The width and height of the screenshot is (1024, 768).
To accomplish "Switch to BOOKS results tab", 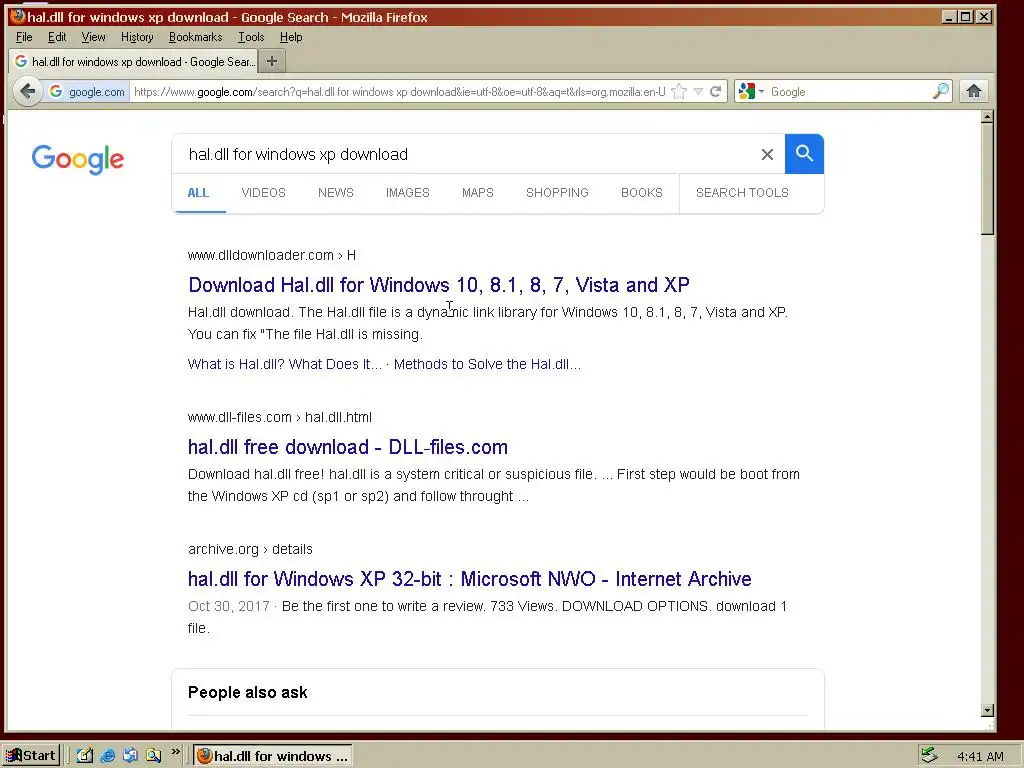I will click(x=641, y=193).
